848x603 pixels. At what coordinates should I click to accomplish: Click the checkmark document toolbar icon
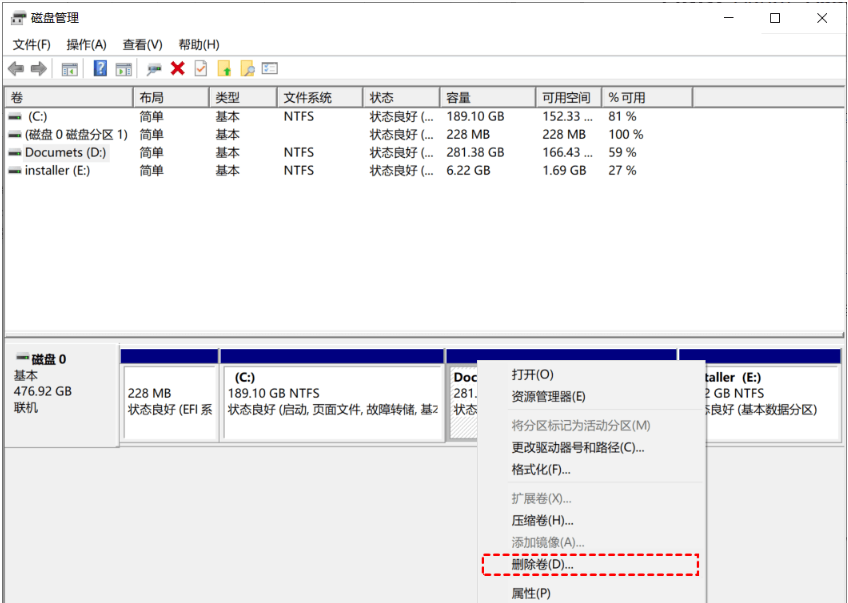[201, 68]
